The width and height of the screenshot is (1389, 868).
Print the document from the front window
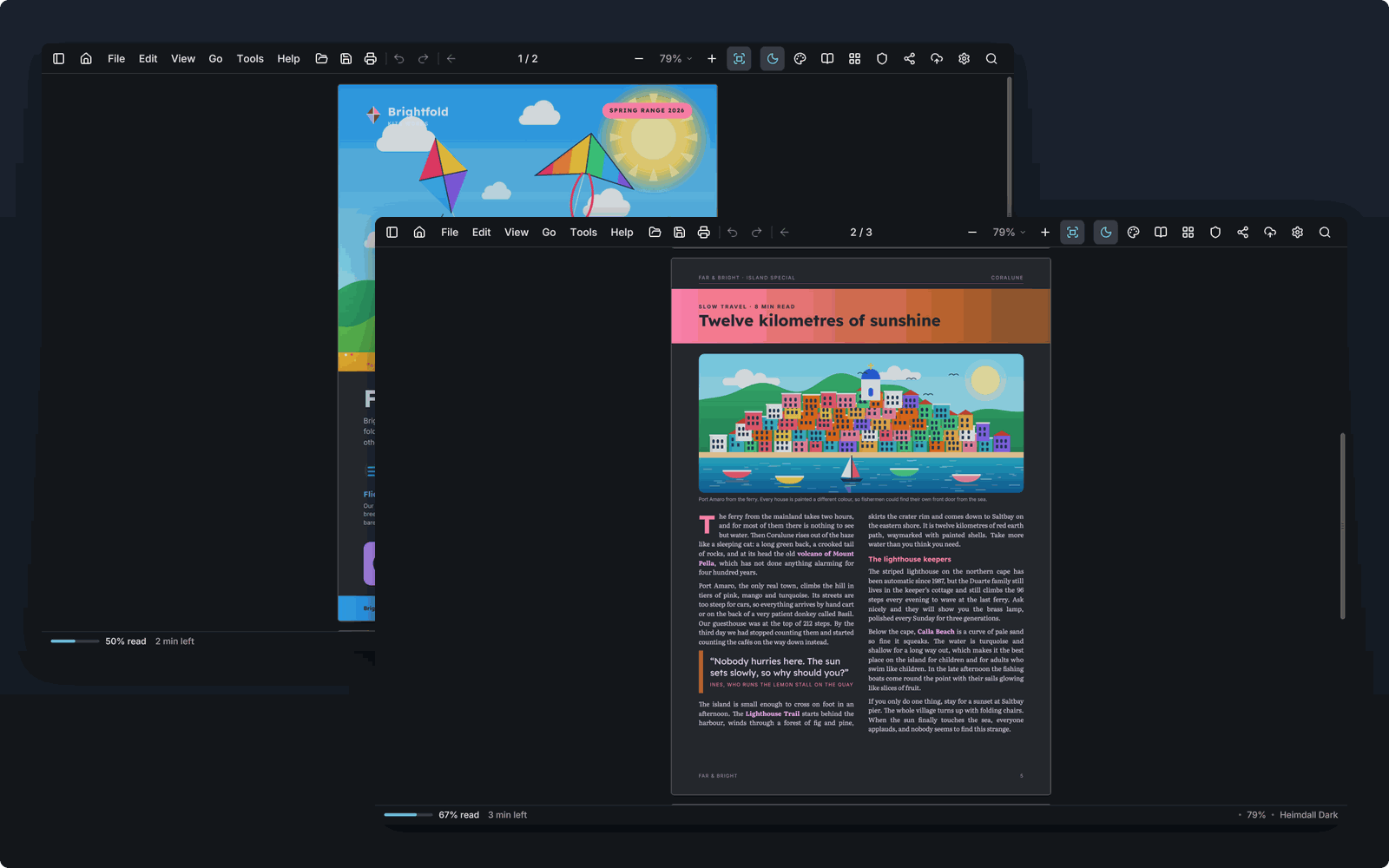703,233
